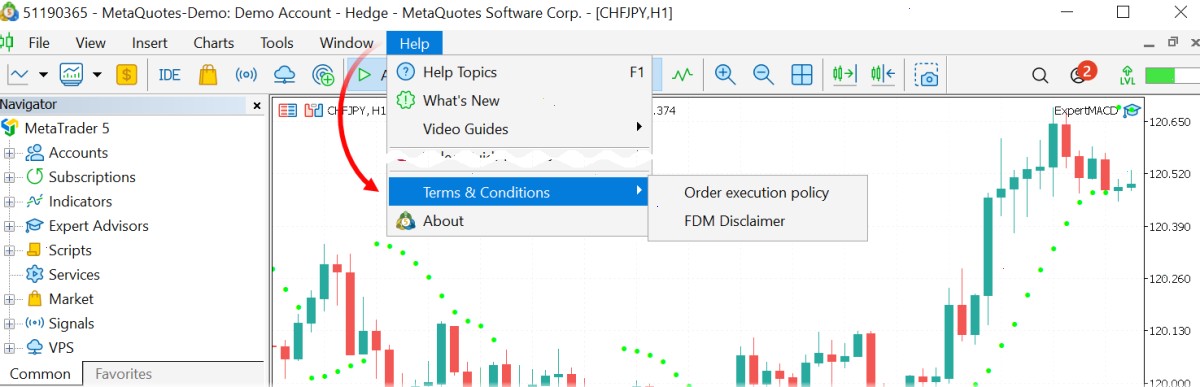Select FDM Disclaimer item
Screen dimensions: 1200x387
[x=757, y=221]
